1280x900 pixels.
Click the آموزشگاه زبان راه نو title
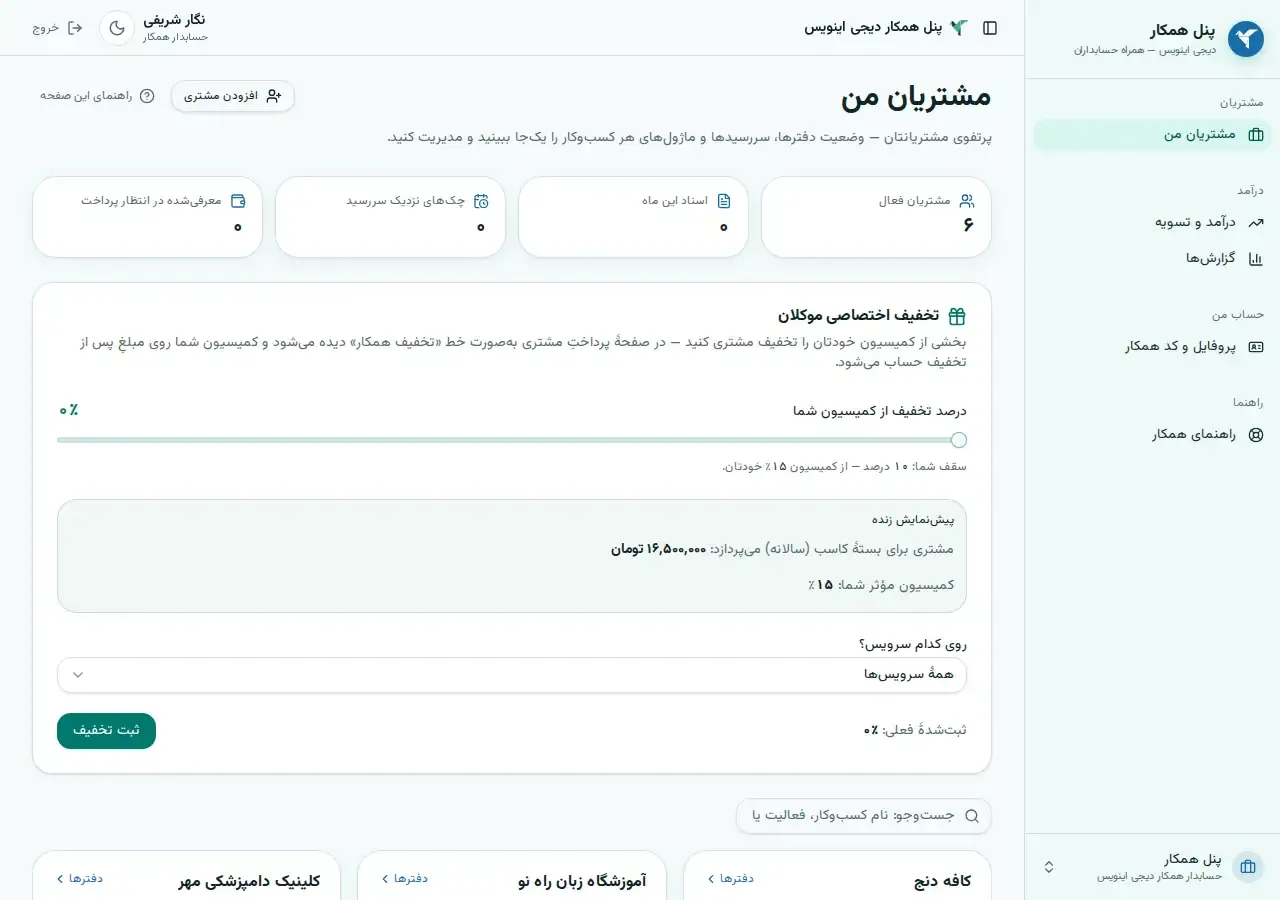pyautogui.click(x=582, y=881)
